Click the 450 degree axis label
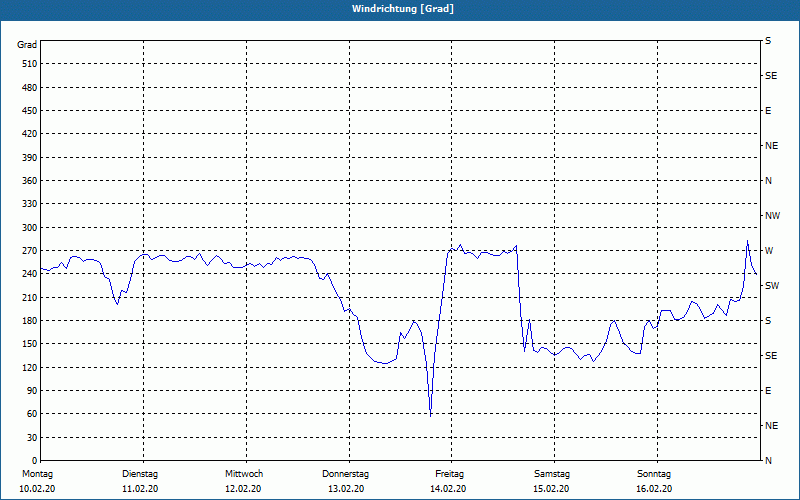Screen dimensions: 800x500 [x=30, y=111]
